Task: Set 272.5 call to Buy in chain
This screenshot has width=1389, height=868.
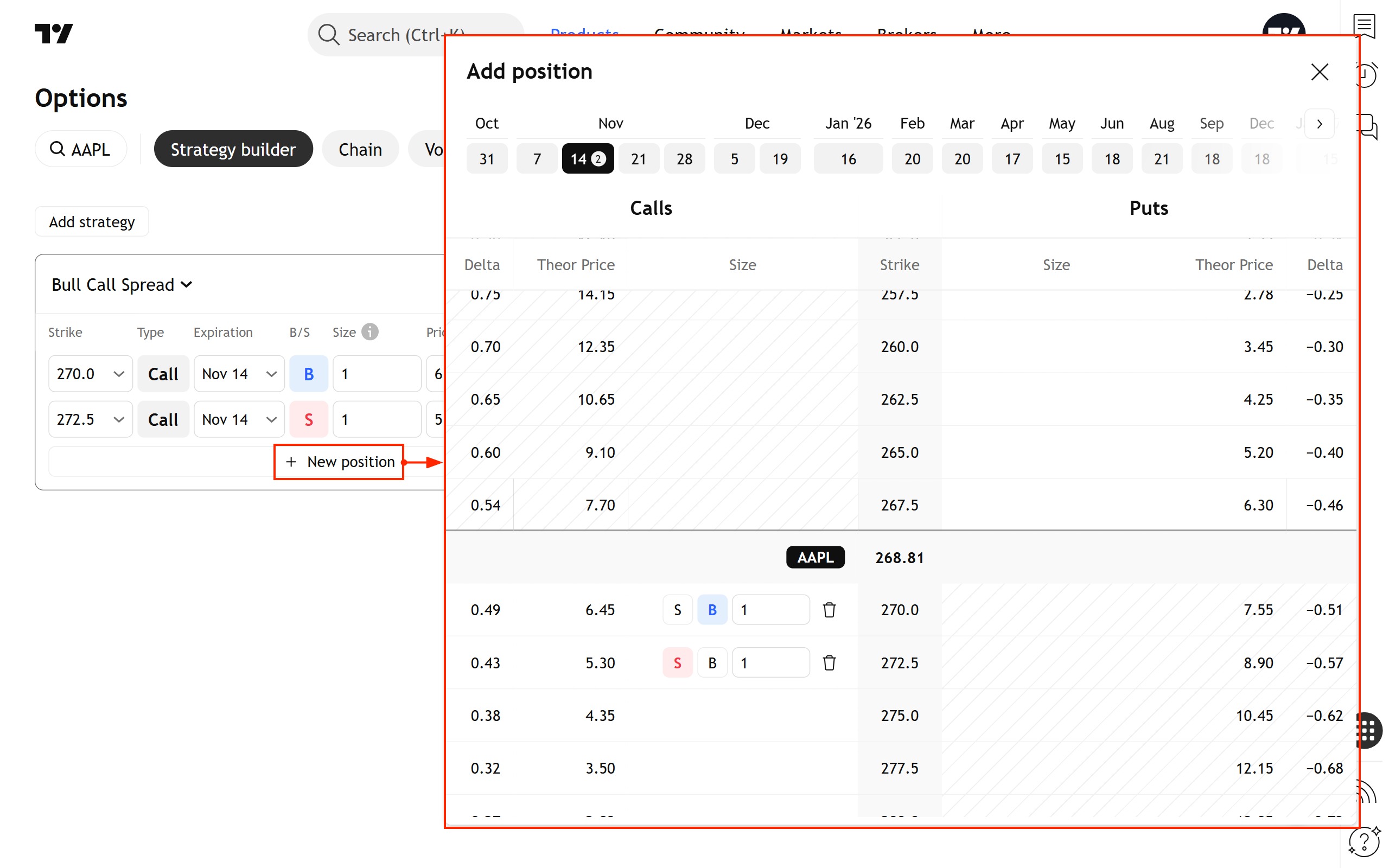Action: (x=712, y=662)
